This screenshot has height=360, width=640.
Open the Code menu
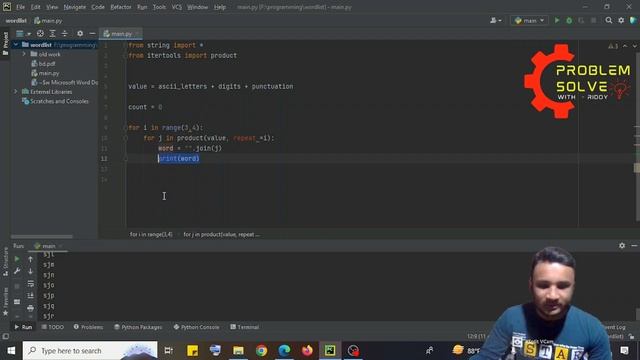click(98, 7)
